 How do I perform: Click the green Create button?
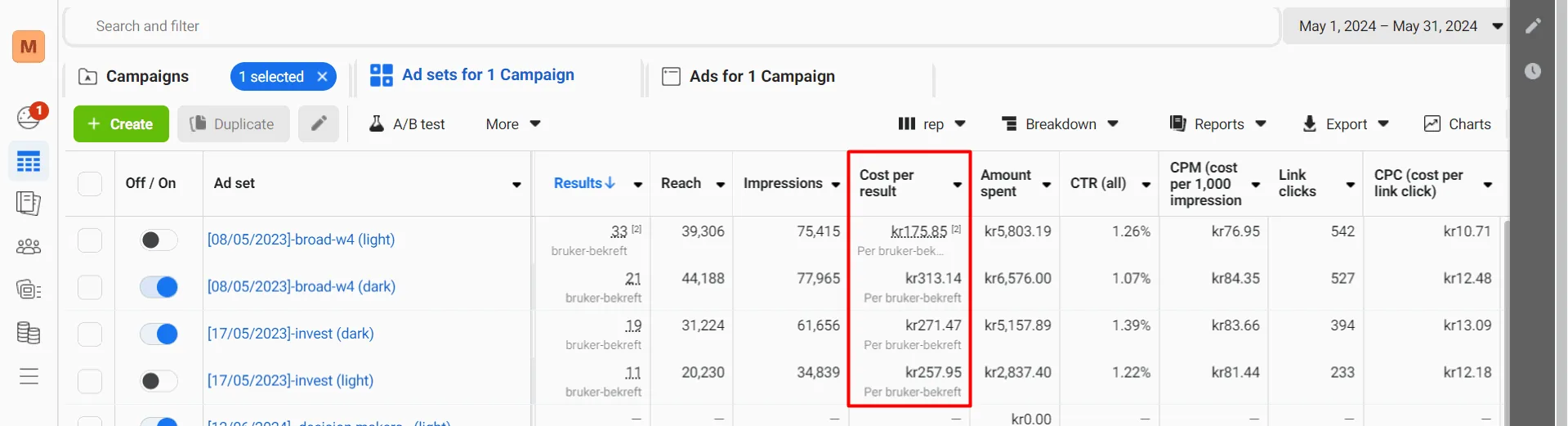pos(121,124)
